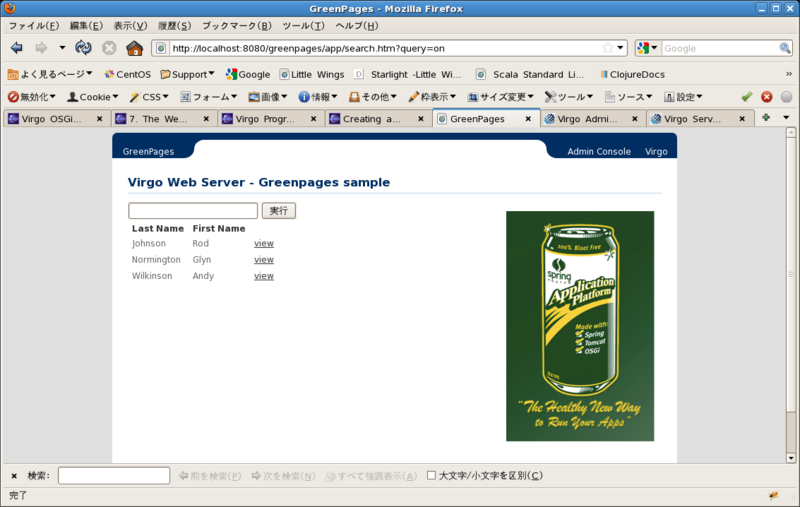Open the ツール(T) menu
800x507 pixels.
coord(303,26)
